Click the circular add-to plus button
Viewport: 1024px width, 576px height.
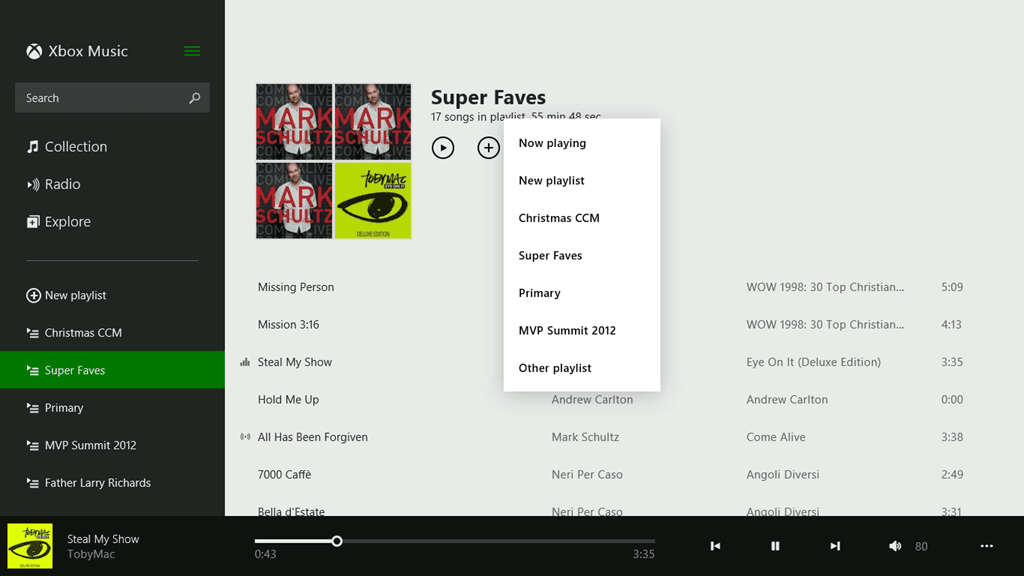coord(488,148)
